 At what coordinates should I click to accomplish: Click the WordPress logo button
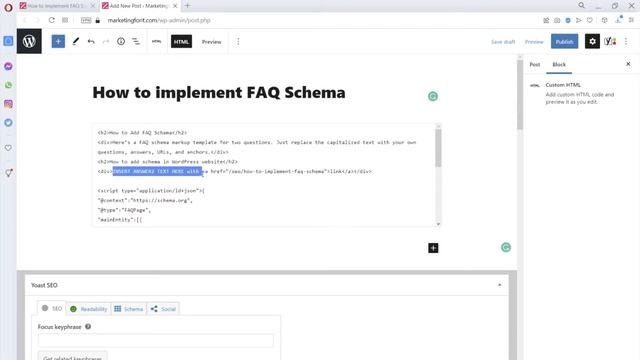pyautogui.click(x=29, y=41)
